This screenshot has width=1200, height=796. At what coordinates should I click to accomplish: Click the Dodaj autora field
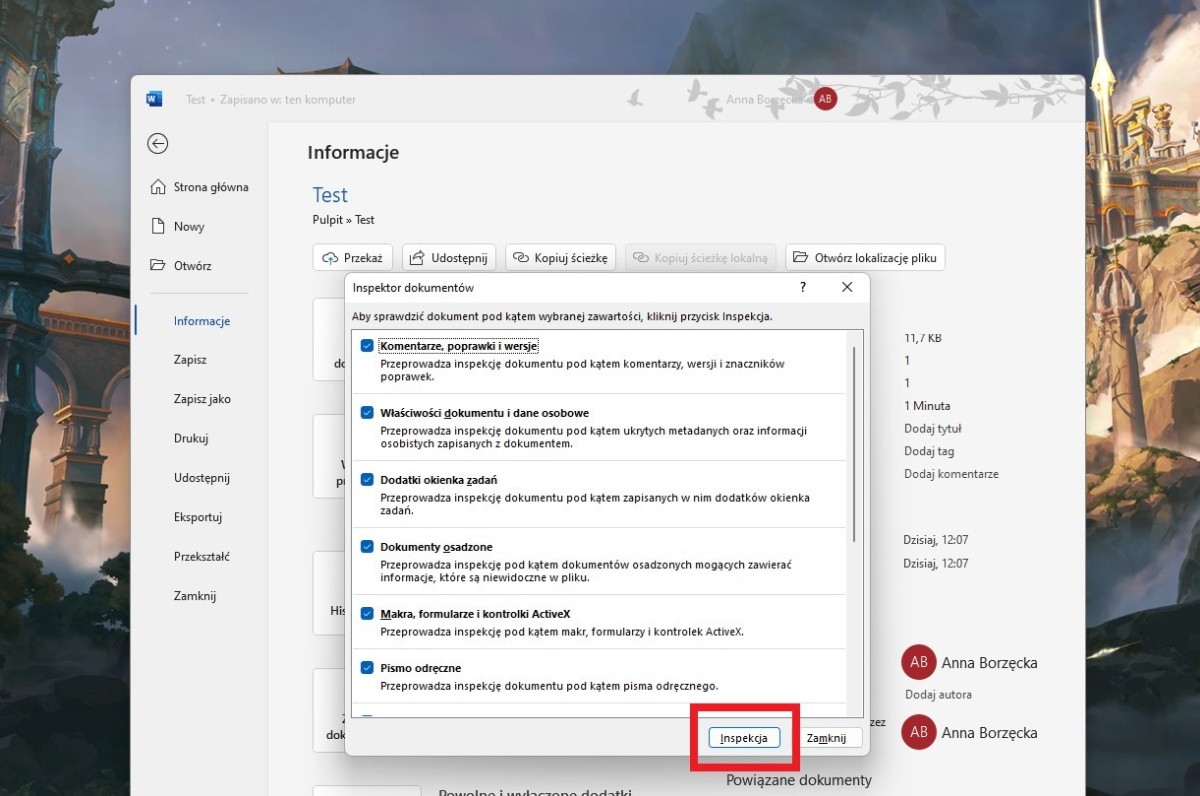(938, 694)
